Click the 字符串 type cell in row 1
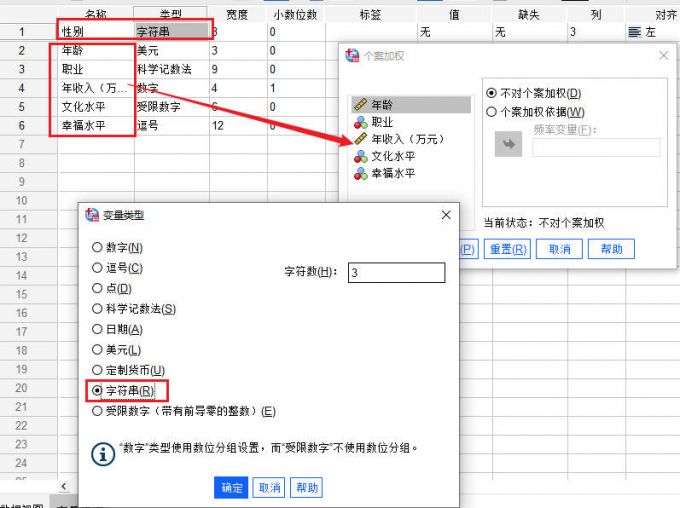The image size is (680, 508). tap(172, 32)
